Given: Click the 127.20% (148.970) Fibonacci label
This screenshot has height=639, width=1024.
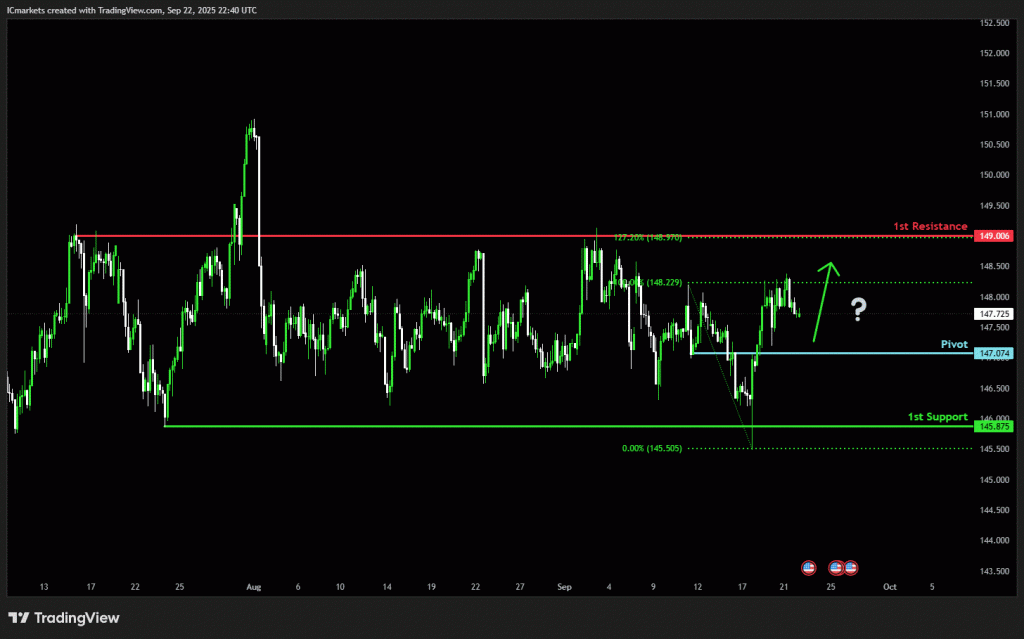Looking at the screenshot, I should coord(646,238).
